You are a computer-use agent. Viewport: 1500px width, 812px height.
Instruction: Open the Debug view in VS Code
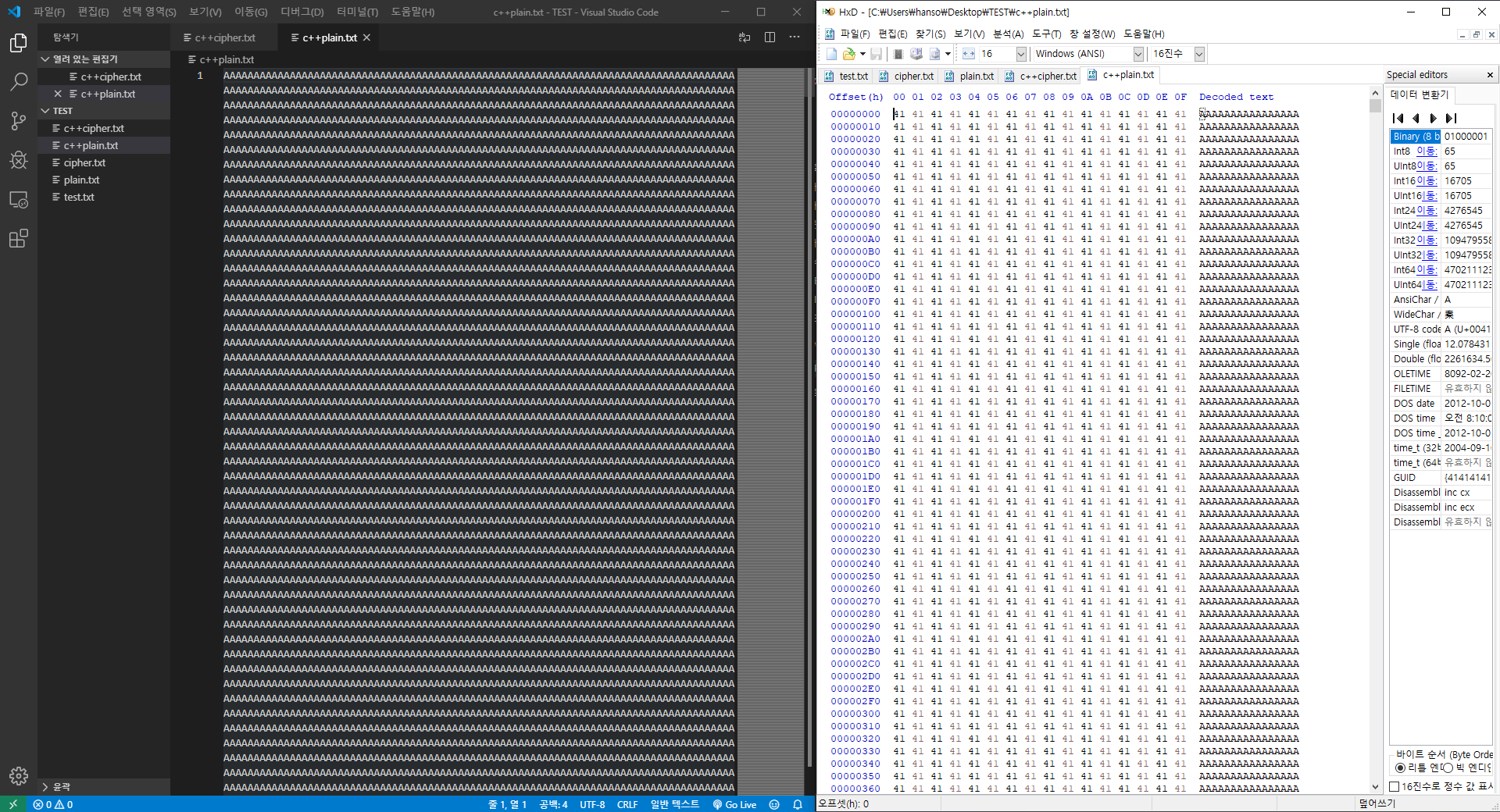(19, 160)
